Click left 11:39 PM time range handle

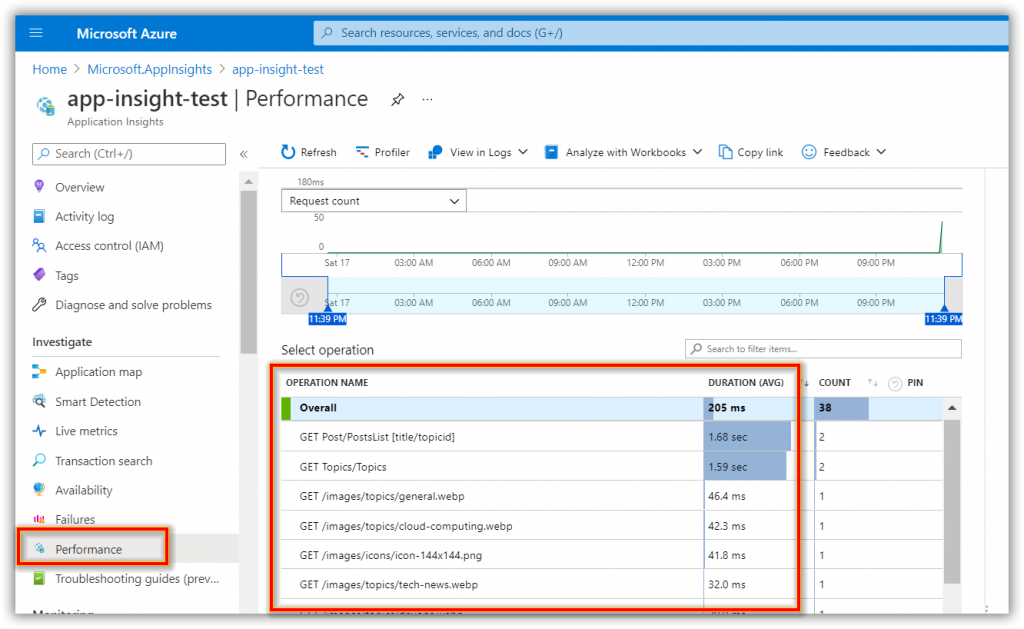click(327, 319)
